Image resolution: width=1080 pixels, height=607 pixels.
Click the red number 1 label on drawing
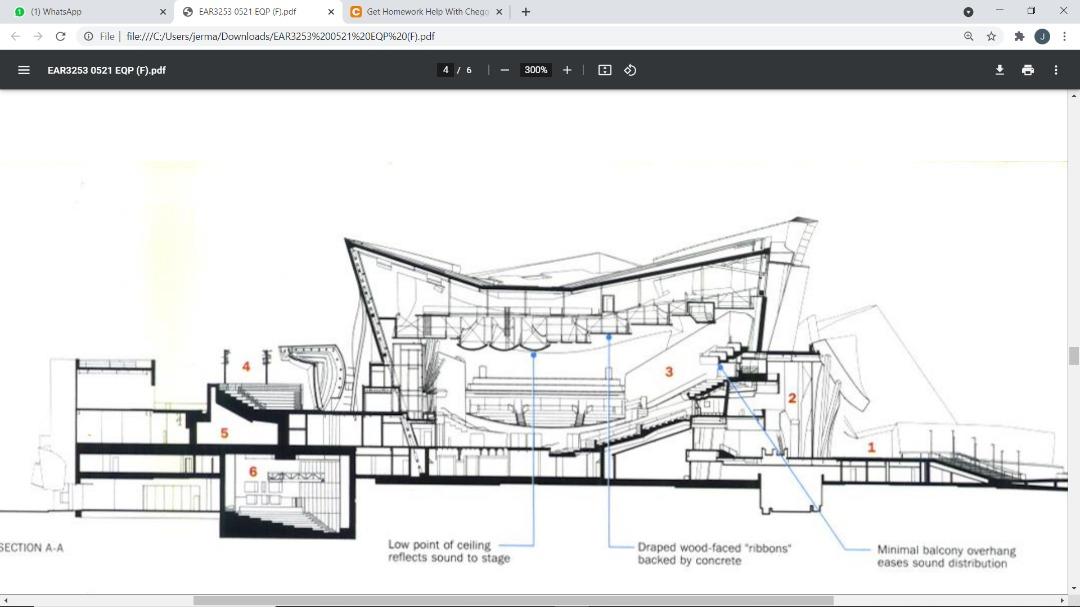[871, 448]
